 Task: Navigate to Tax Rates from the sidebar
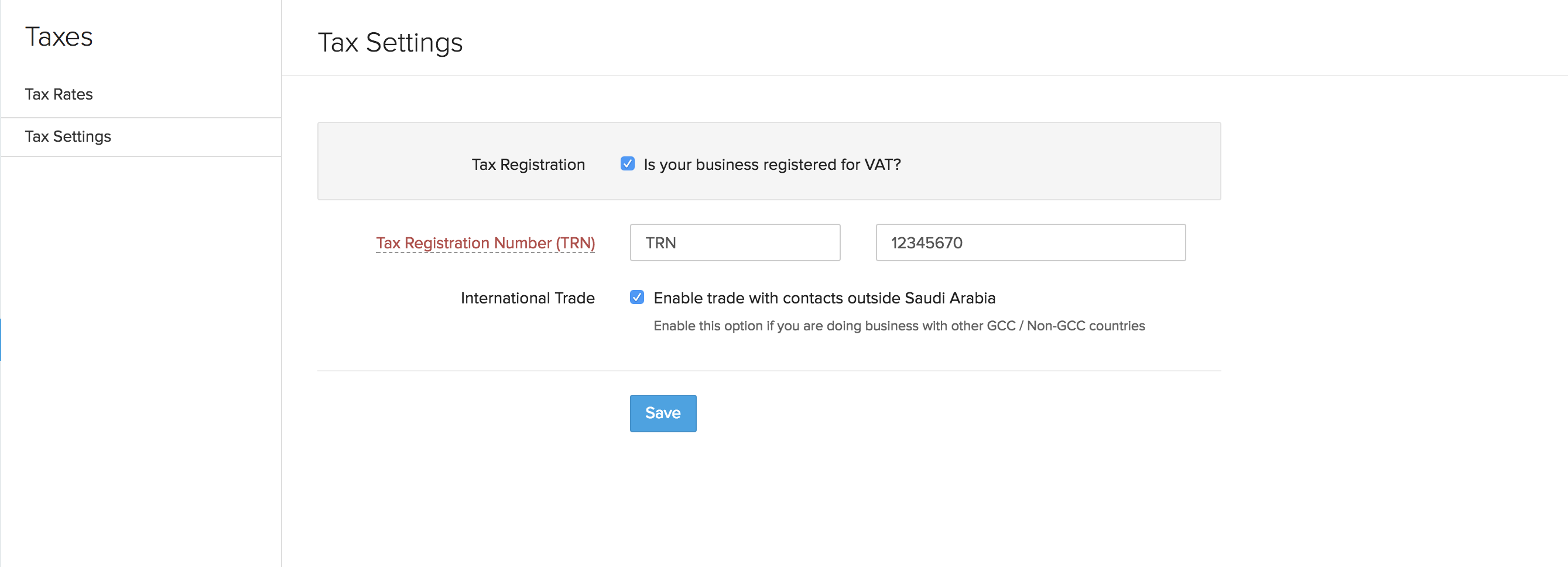(x=59, y=94)
